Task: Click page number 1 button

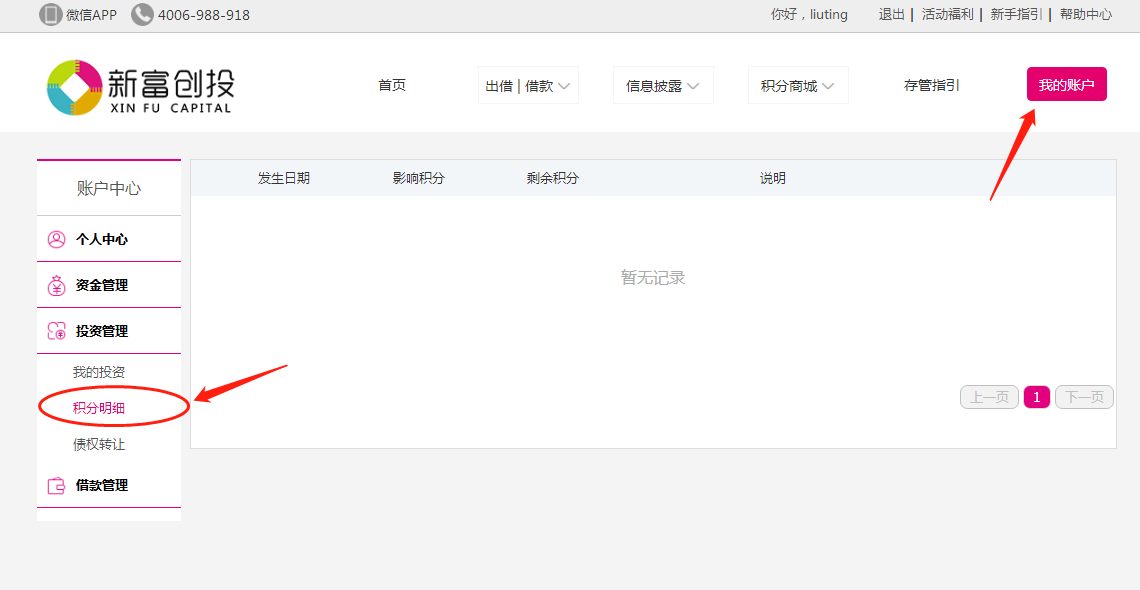Action: click(x=1037, y=397)
